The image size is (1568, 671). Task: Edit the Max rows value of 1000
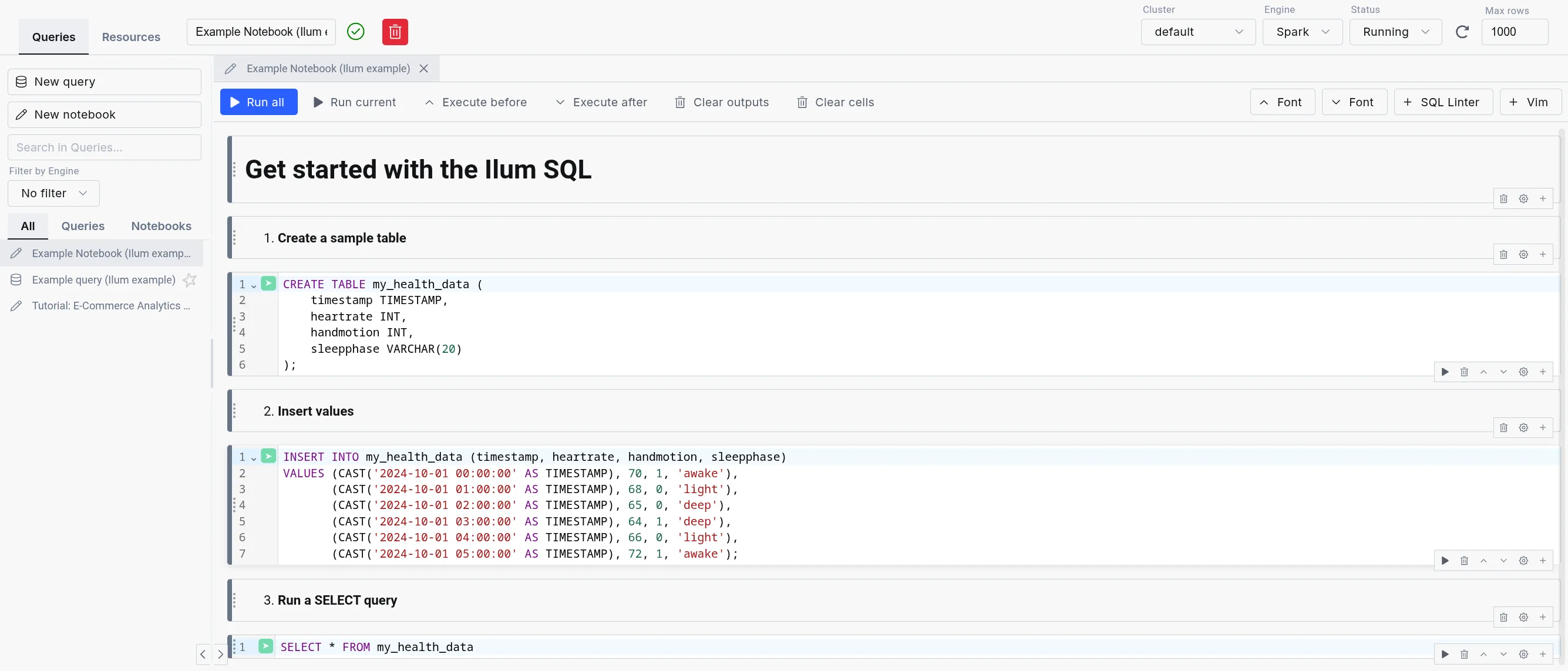pos(1515,32)
